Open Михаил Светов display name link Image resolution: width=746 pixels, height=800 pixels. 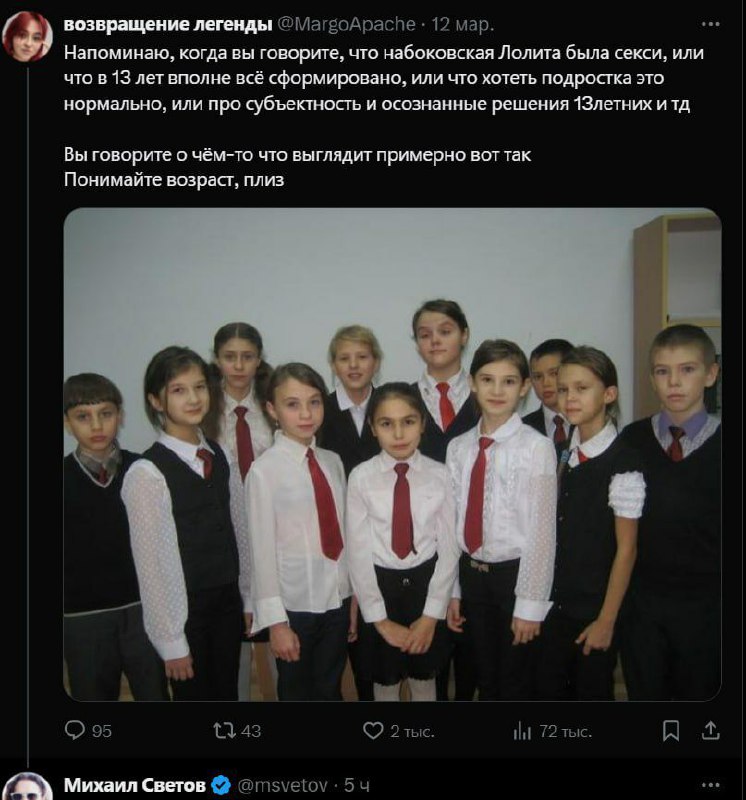135,786
